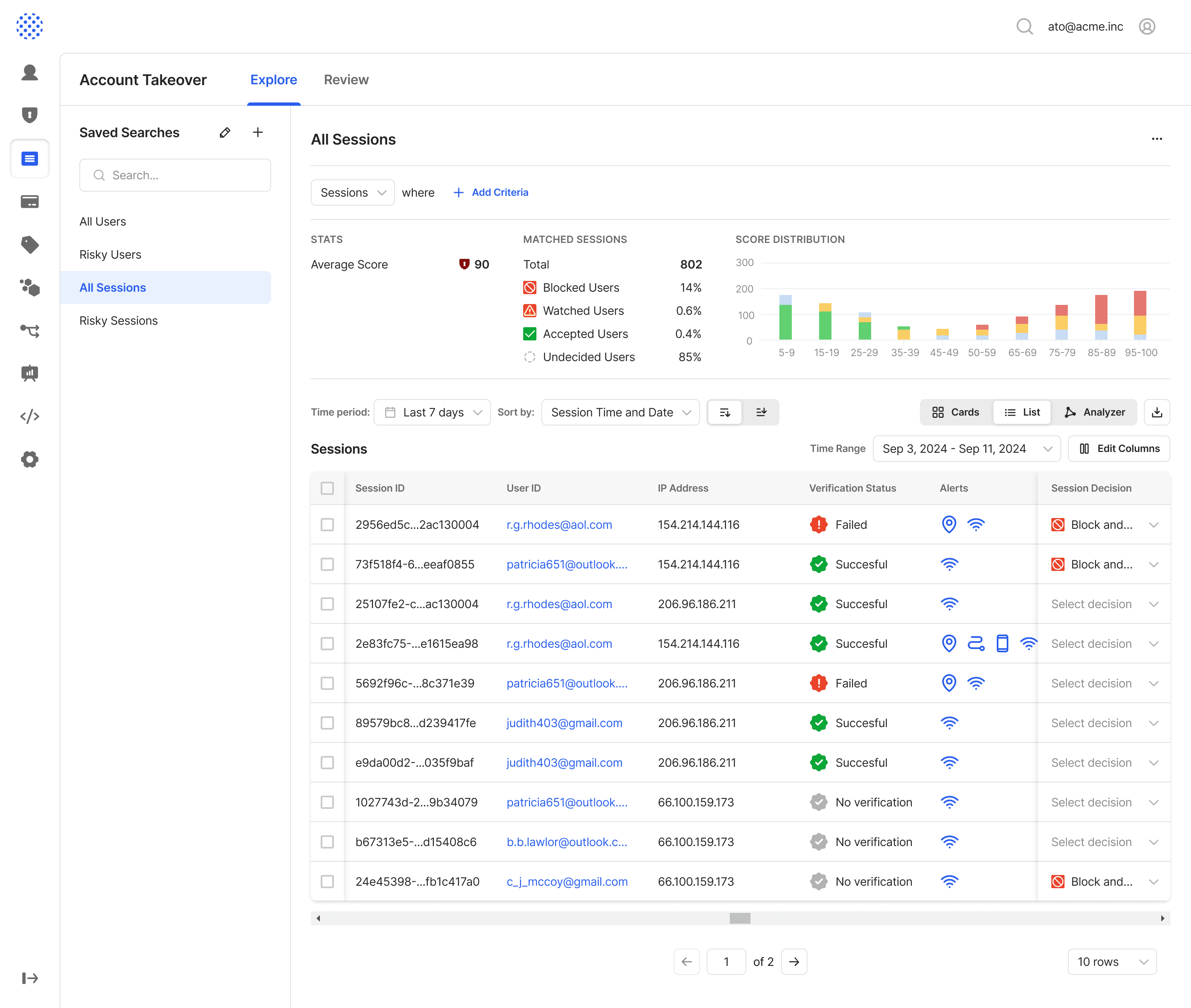Open the tag icon in sidebar
This screenshot has width=1191, height=1008.
click(x=30, y=245)
